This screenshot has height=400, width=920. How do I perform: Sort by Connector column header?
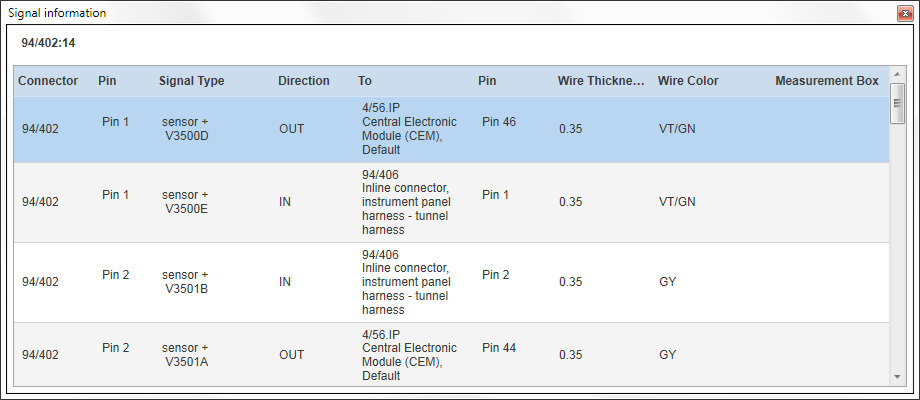pos(48,81)
